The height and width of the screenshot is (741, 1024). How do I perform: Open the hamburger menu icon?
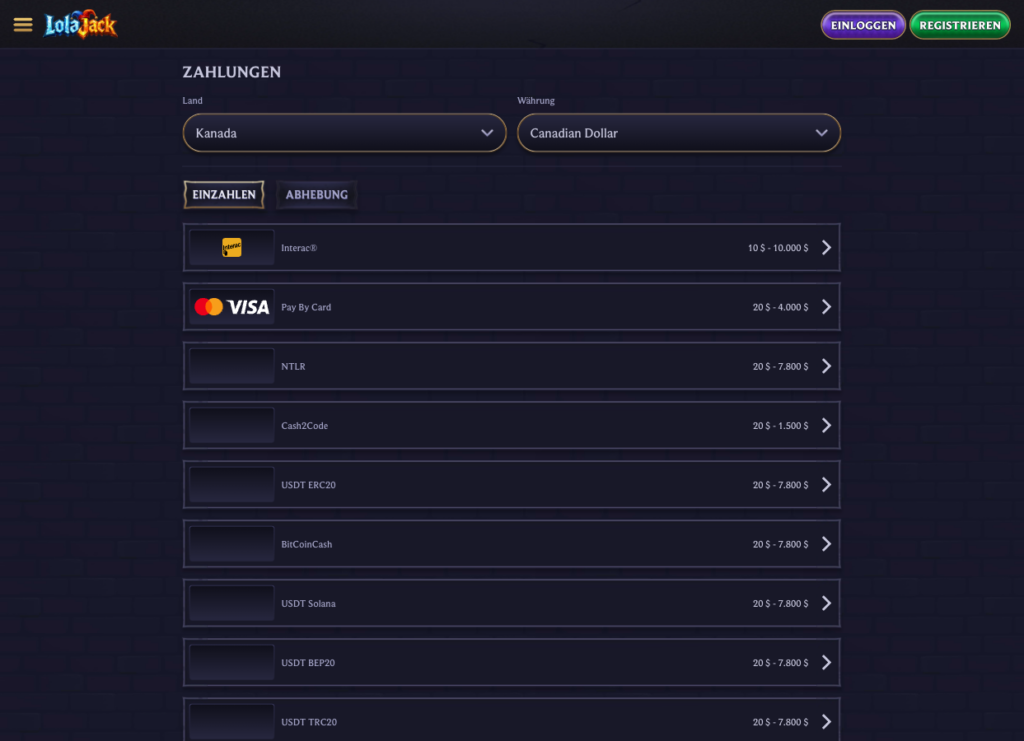point(23,25)
